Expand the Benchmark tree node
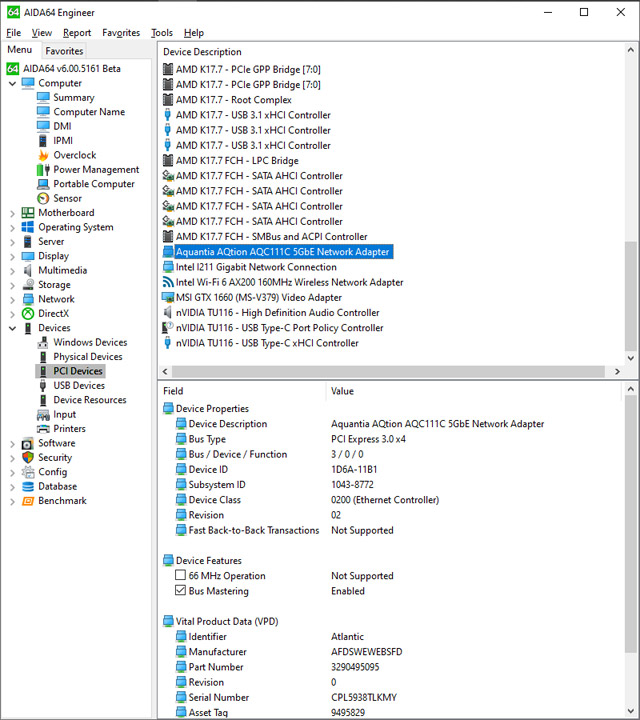This screenshot has height=720, width=640. [12, 501]
